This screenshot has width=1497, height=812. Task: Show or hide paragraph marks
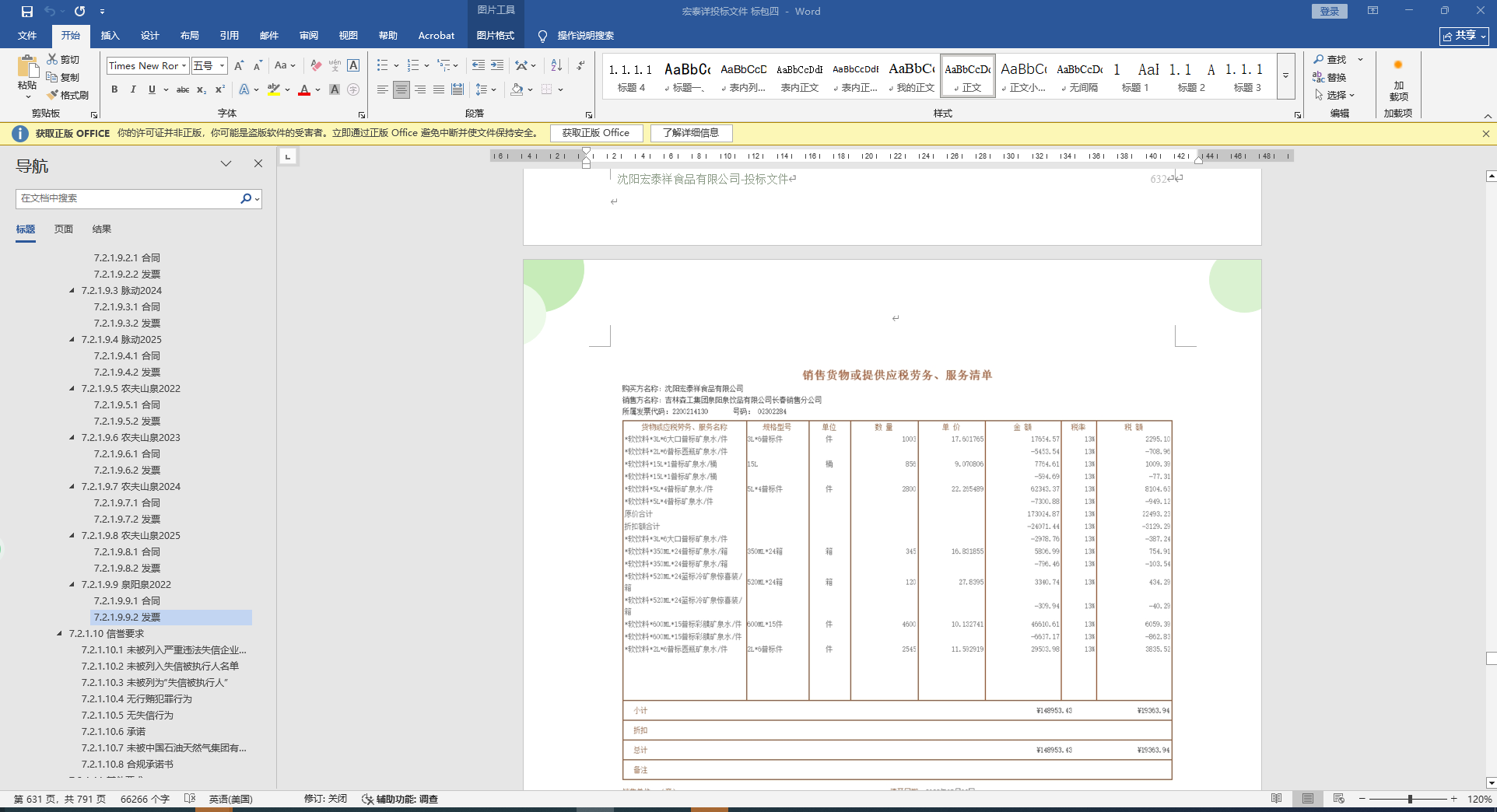[580, 66]
